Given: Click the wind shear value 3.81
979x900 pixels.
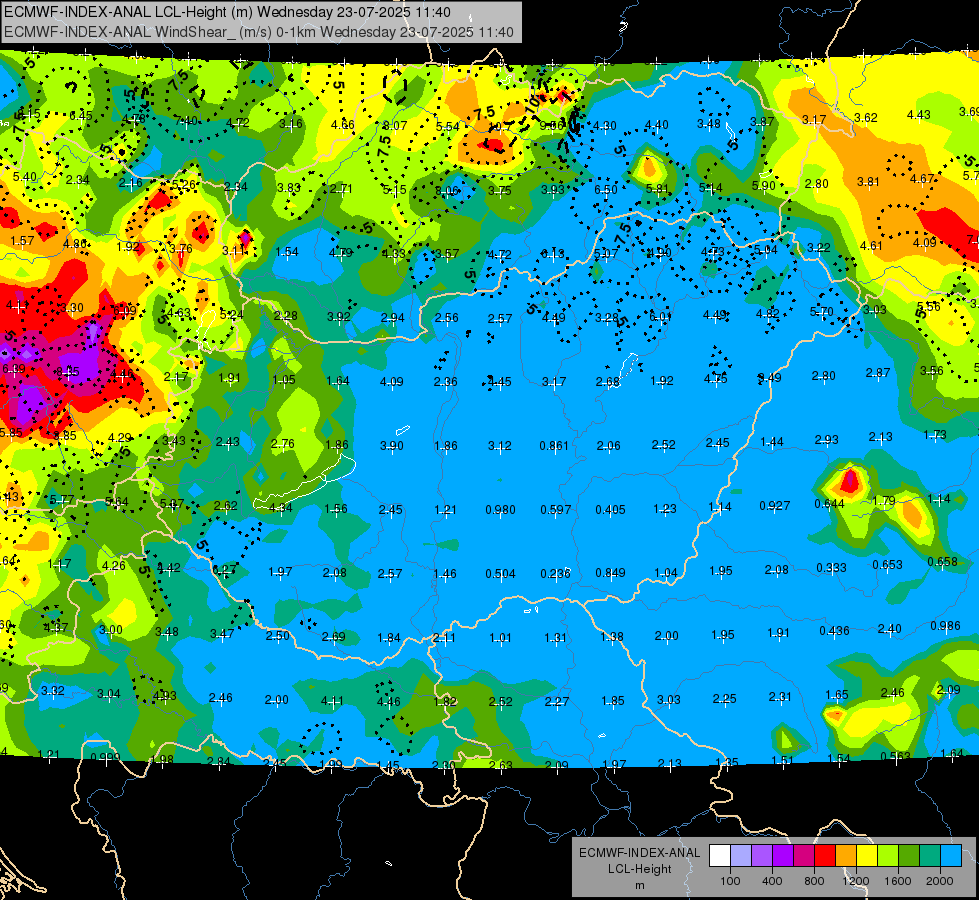Looking at the screenshot, I should point(868,182).
